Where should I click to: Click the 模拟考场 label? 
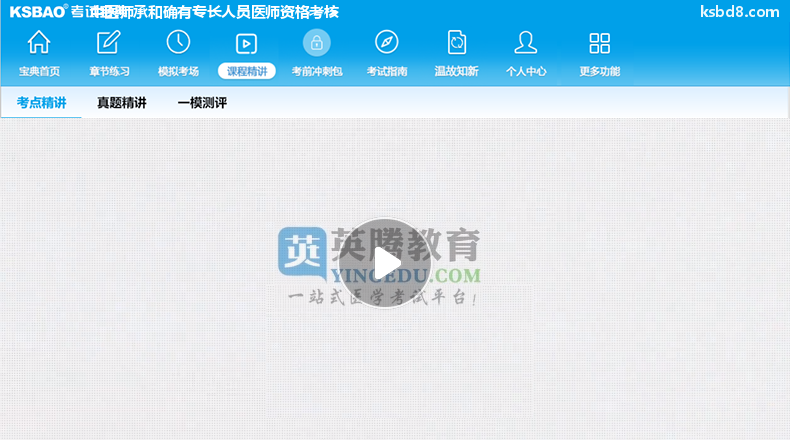(x=178, y=71)
